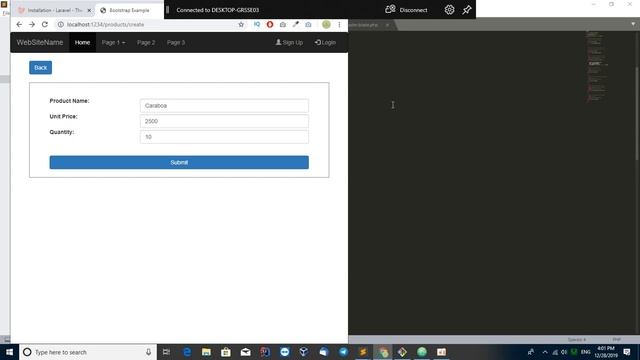The width and height of the screenshot is (640, 360).
Task: Go to Home in the navbar
Action: coord(82,42)
